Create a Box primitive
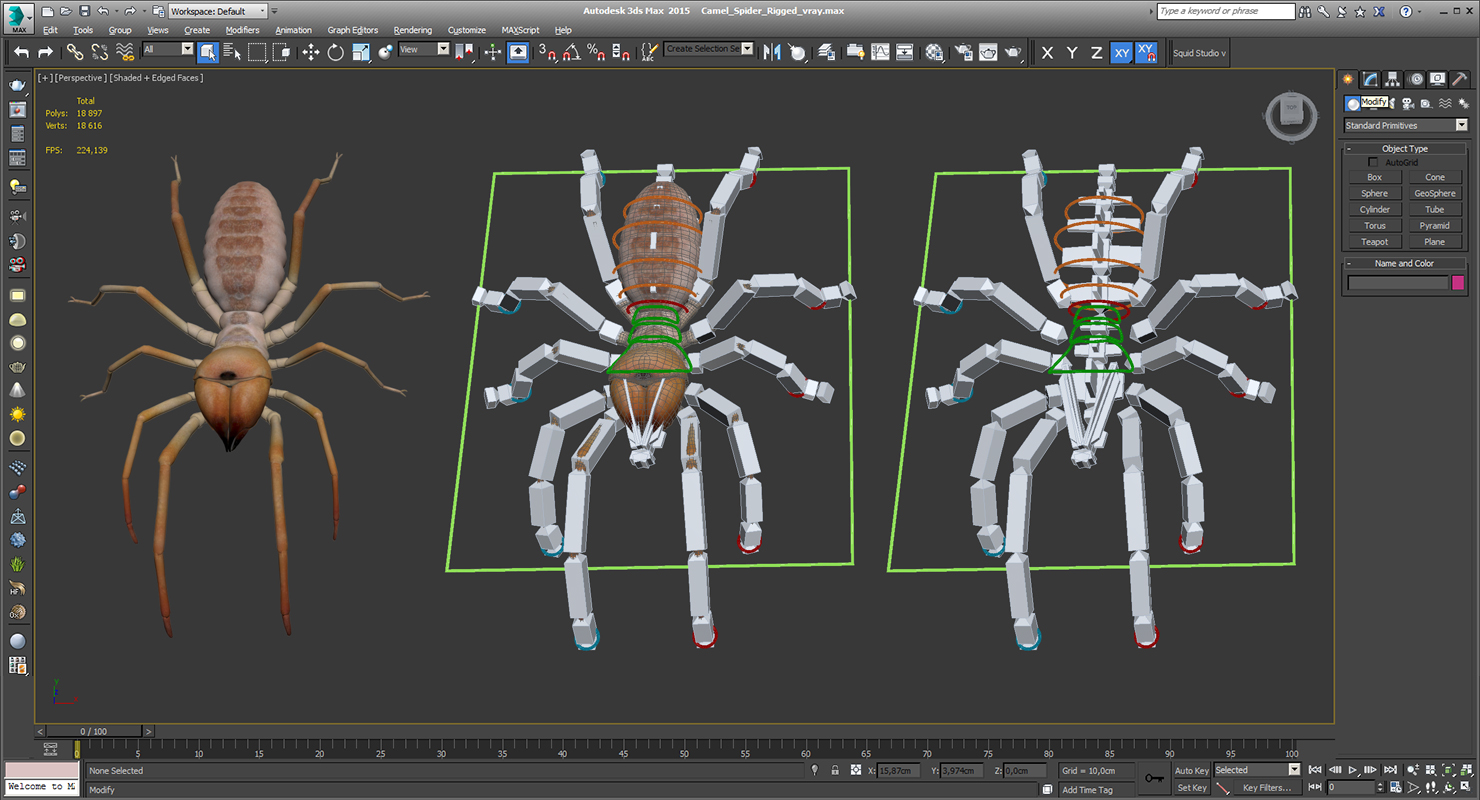Screen dimensions: 1480x800 point(1374,177)
